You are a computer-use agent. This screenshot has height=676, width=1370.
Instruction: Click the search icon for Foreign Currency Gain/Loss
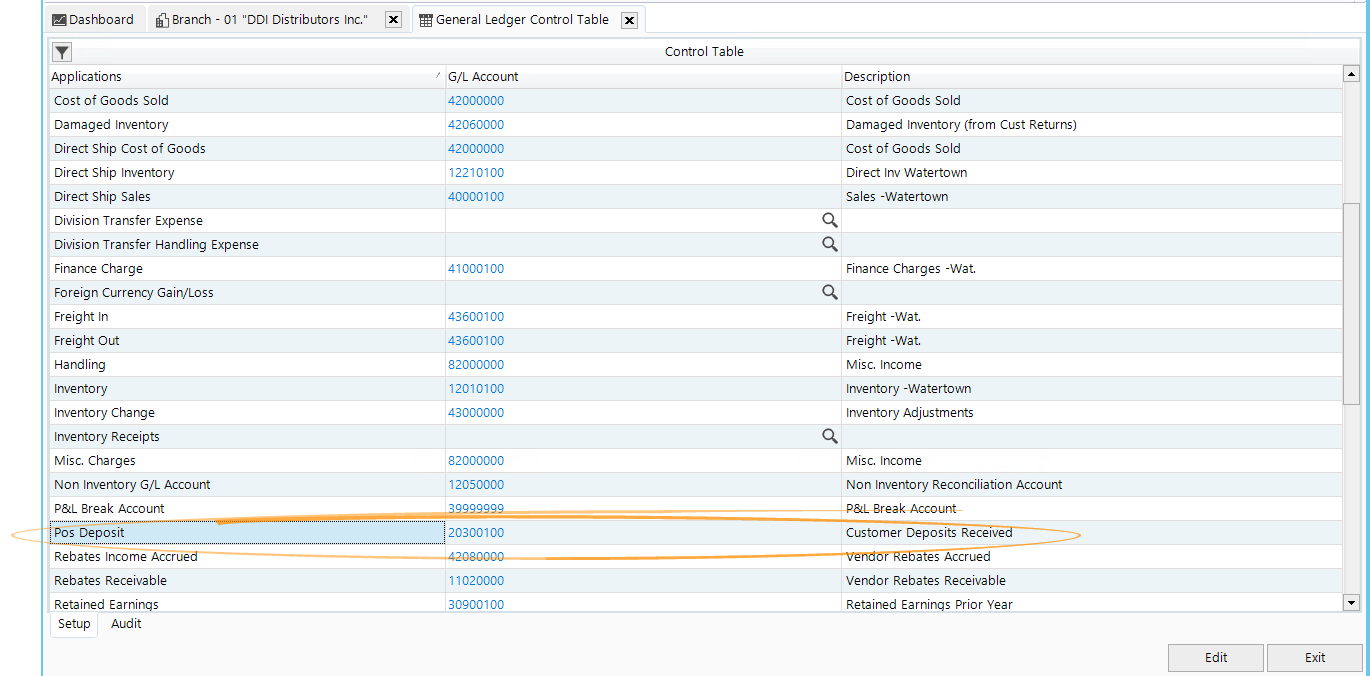829,292
